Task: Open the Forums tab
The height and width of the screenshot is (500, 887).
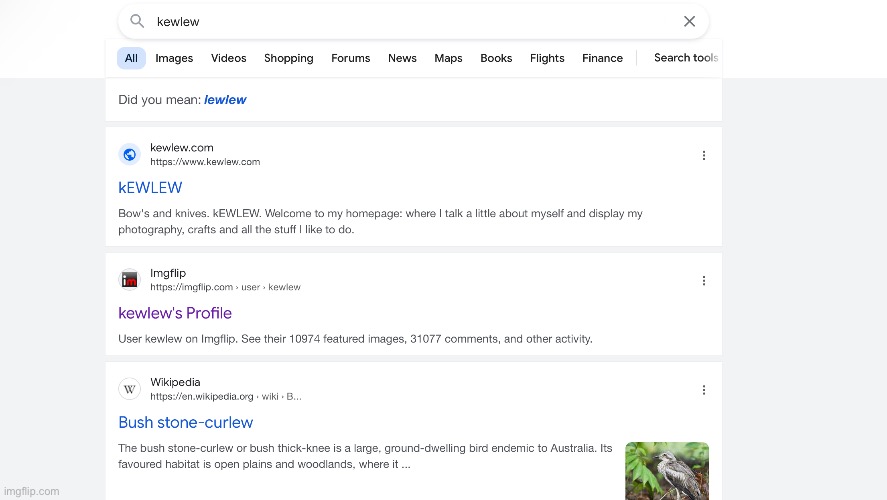Action: tap(351, 58)
